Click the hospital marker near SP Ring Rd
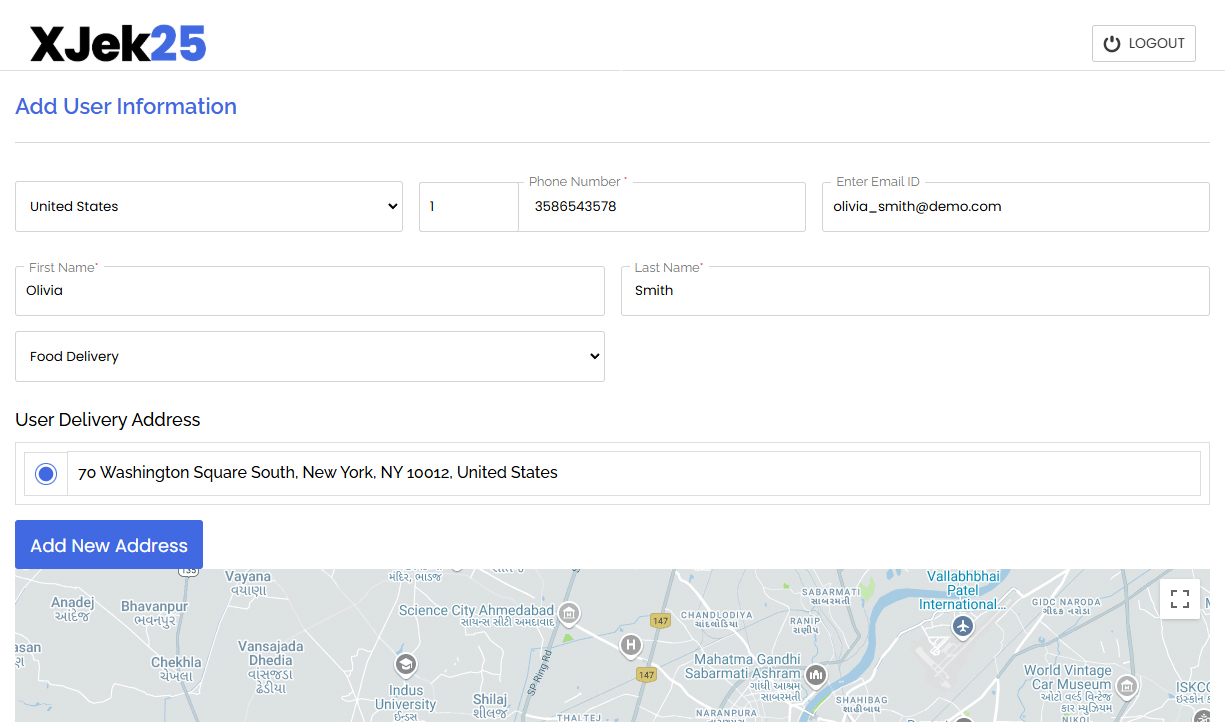The height and width of the screenshot is (722, 1225). pos(630,646)
